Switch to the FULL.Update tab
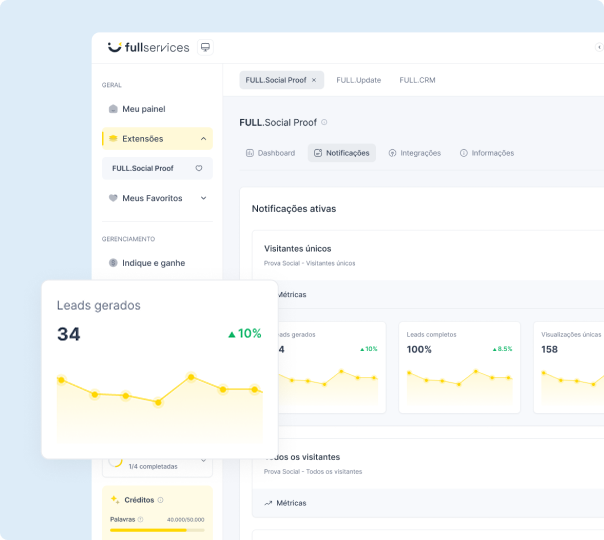This screenshot has width=604, height=540. point(358,80)
